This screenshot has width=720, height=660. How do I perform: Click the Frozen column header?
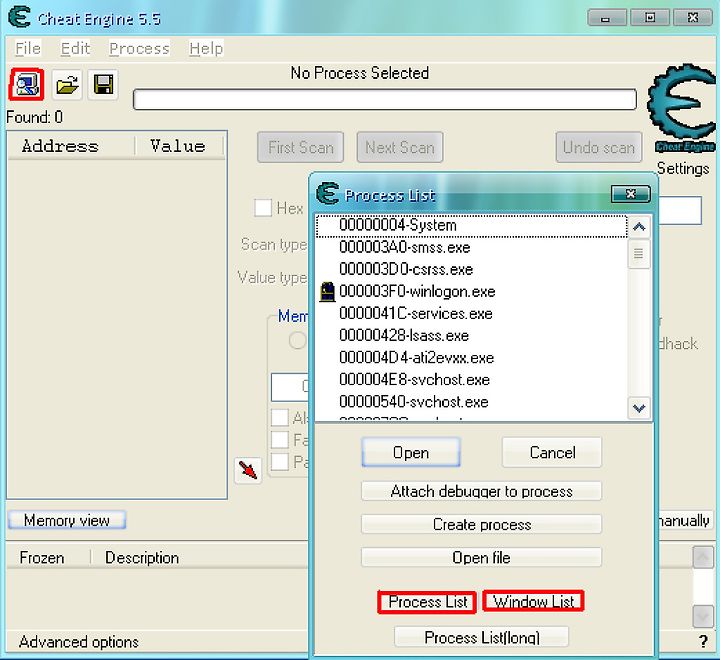point(48,558)
